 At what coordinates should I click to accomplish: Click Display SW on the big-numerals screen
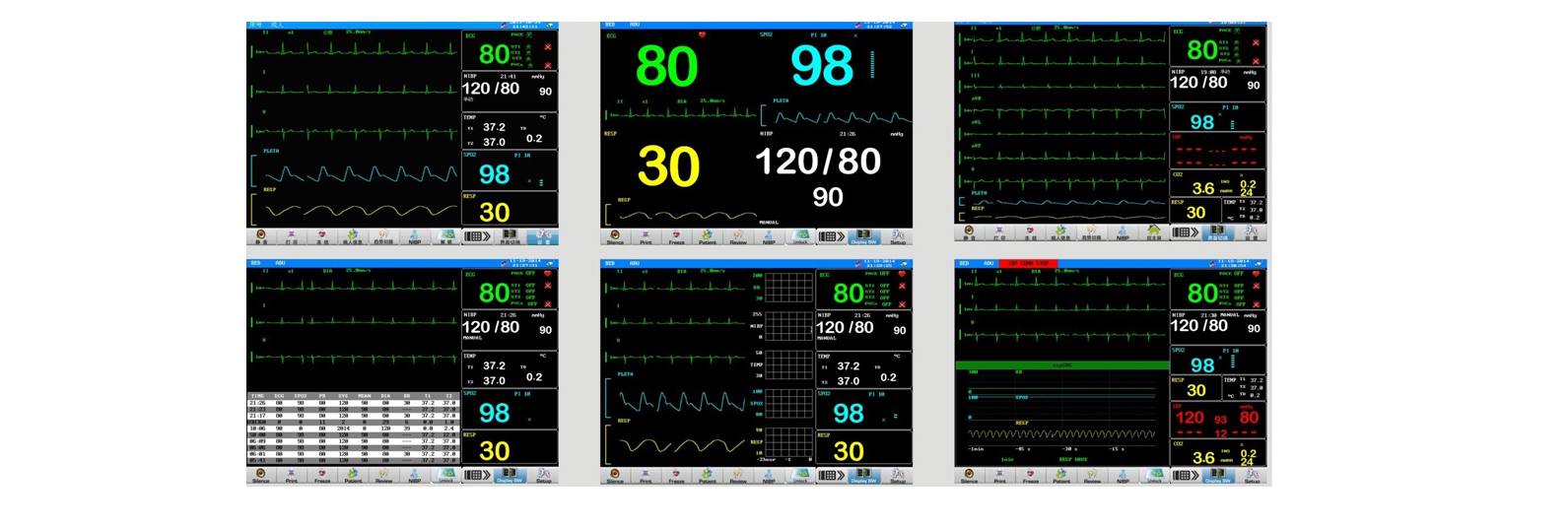pyautogui.click(x=863, y=236)
